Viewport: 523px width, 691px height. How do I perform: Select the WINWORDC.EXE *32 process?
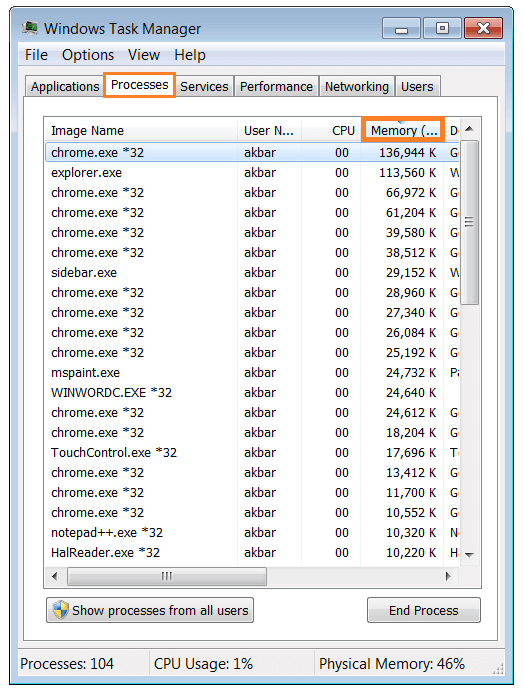coord(252,393)
